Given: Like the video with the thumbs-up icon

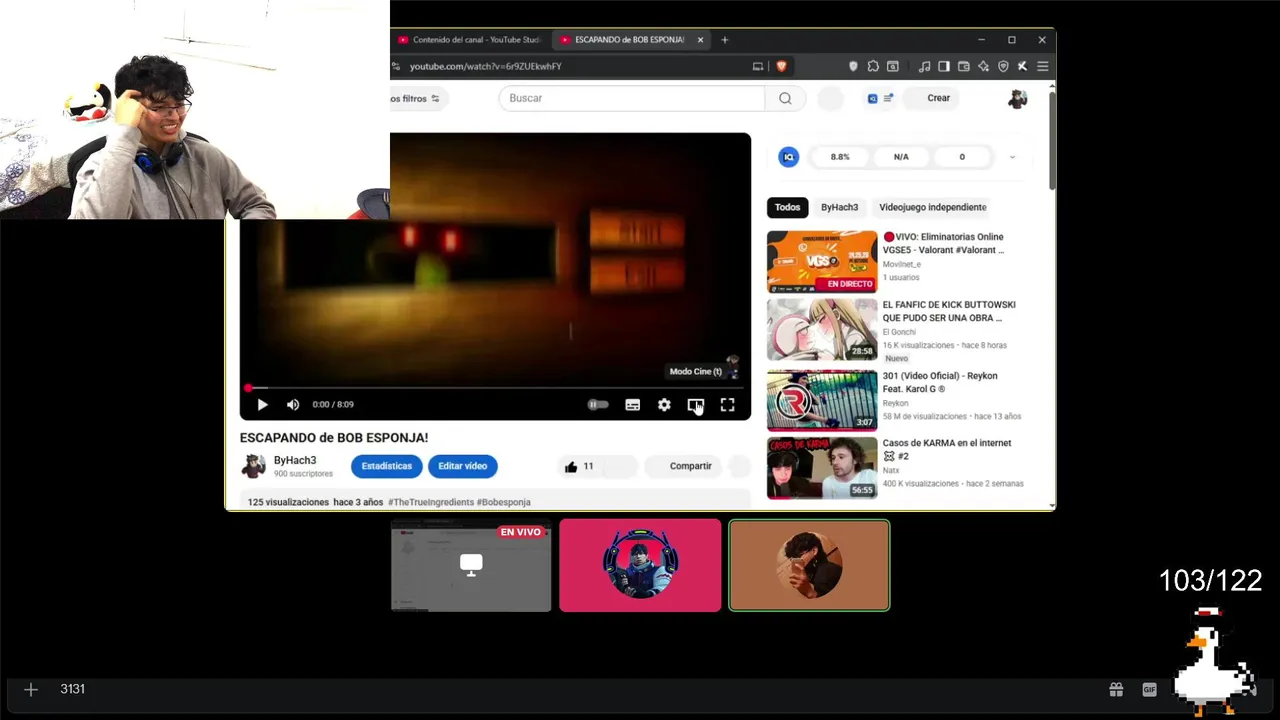Looking at the screenshot, I should click(571, 467).
